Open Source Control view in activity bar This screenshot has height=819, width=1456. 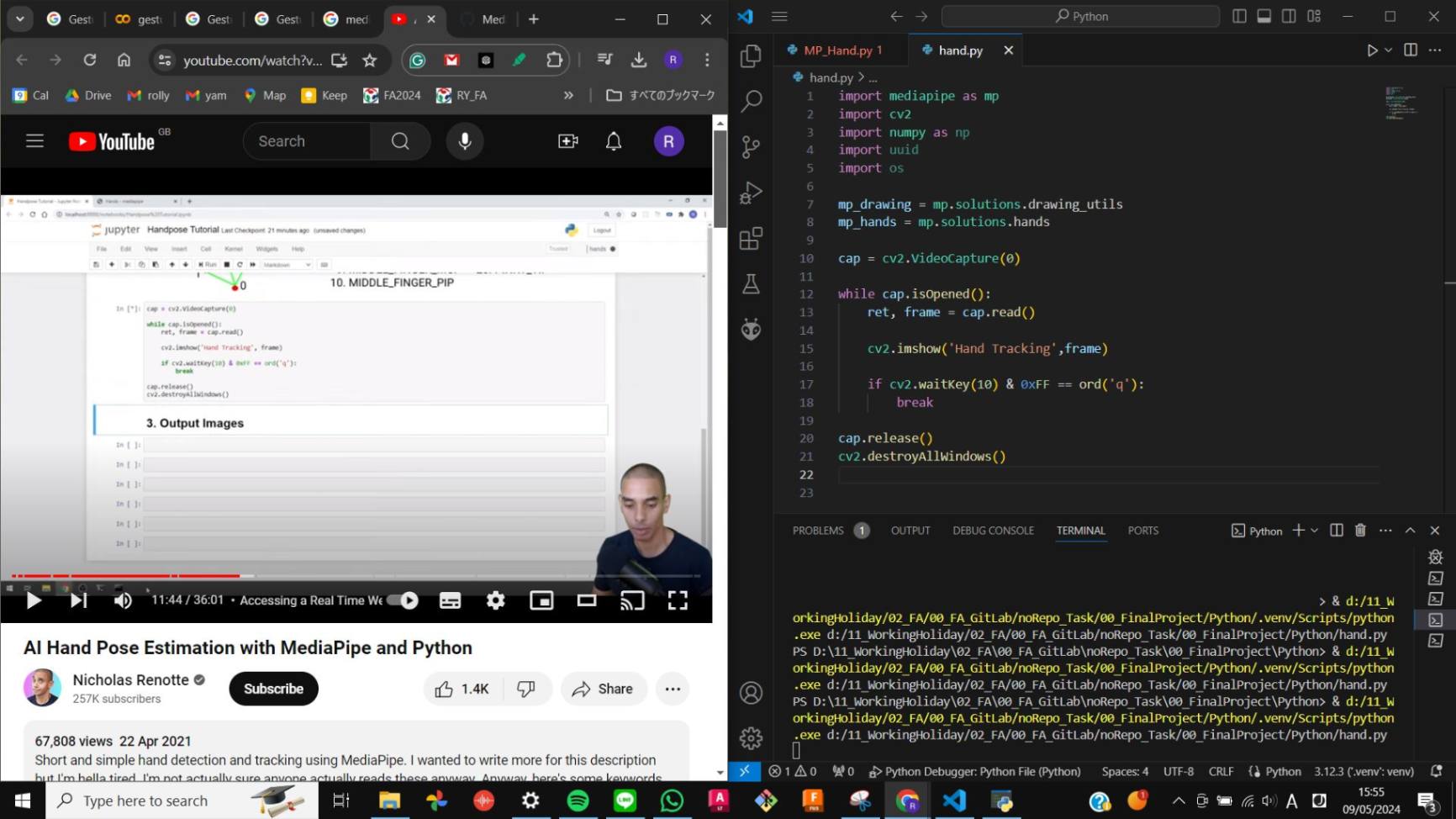[751, 147]
